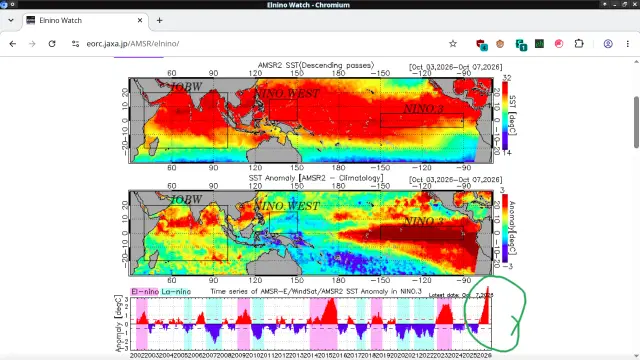Image resolution: width=640 pixels, height=360 pixels.
Task: Click the AMSR2 SST descending passes map
Action: click(311, 121)
